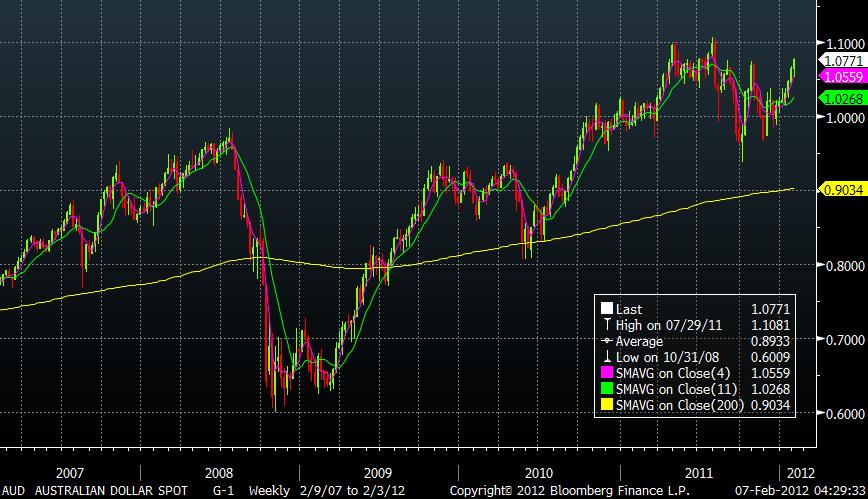The height and width of the screenshot is (499, 868).
Task: Select the magenta SMAVG(4) legend swatch
Action: click(606, 371)
